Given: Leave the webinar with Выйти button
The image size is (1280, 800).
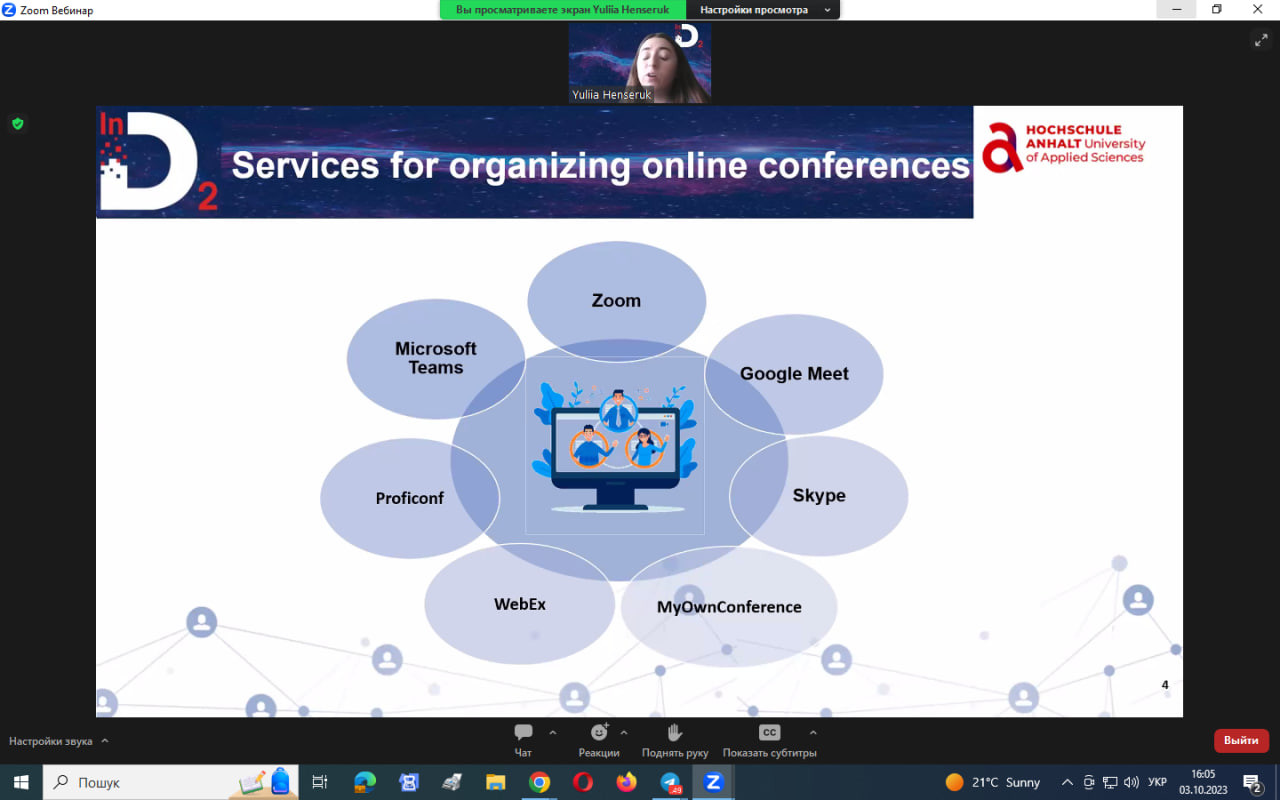Looking at the screenshot, I should 1241,741.
